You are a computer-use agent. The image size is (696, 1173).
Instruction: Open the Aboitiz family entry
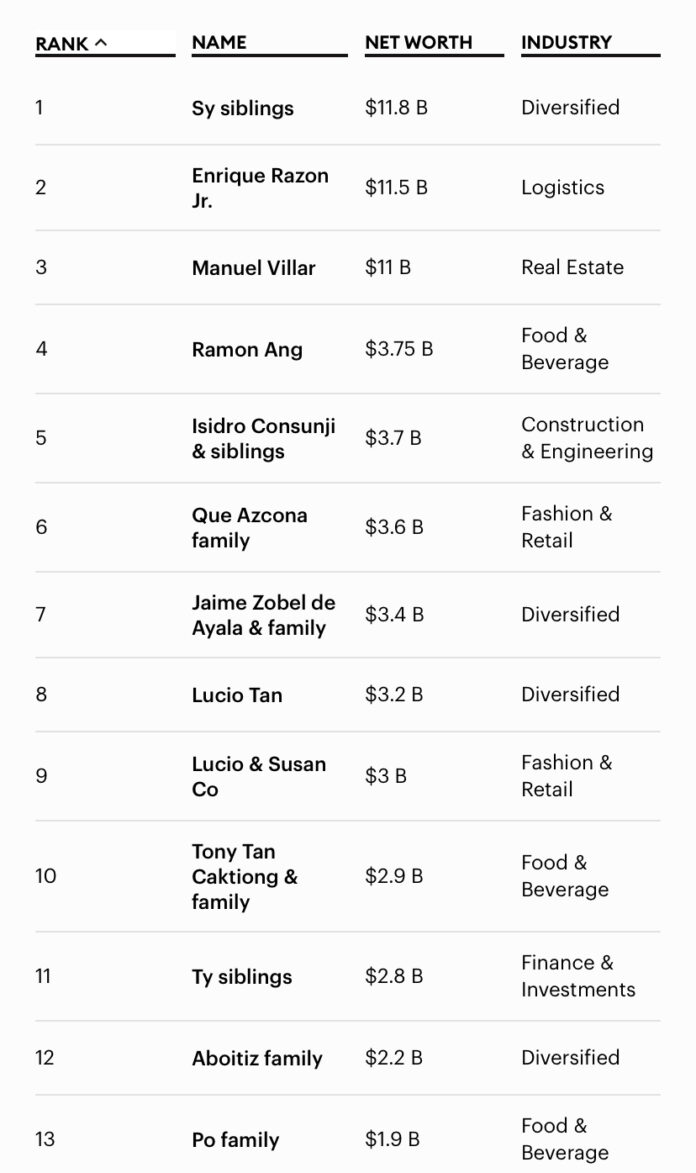(x=257, y=1059)
